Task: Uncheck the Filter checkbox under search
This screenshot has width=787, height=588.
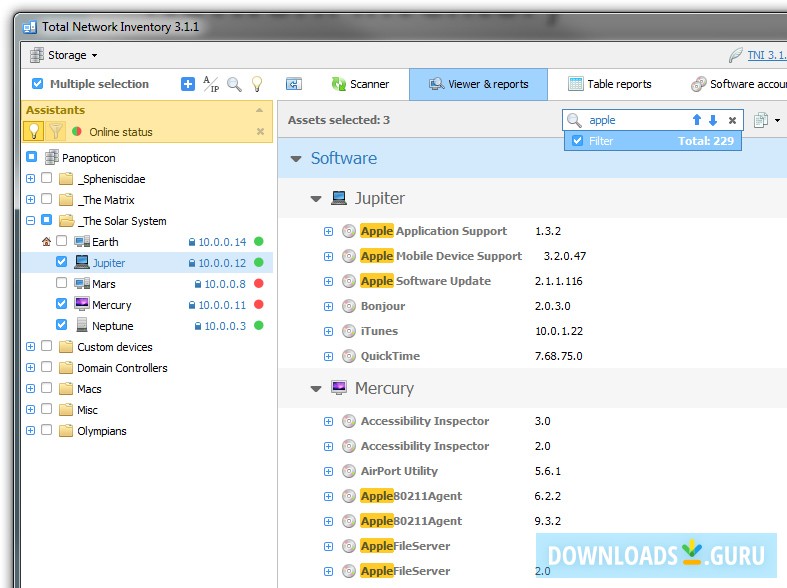Action: pos(577,141)
